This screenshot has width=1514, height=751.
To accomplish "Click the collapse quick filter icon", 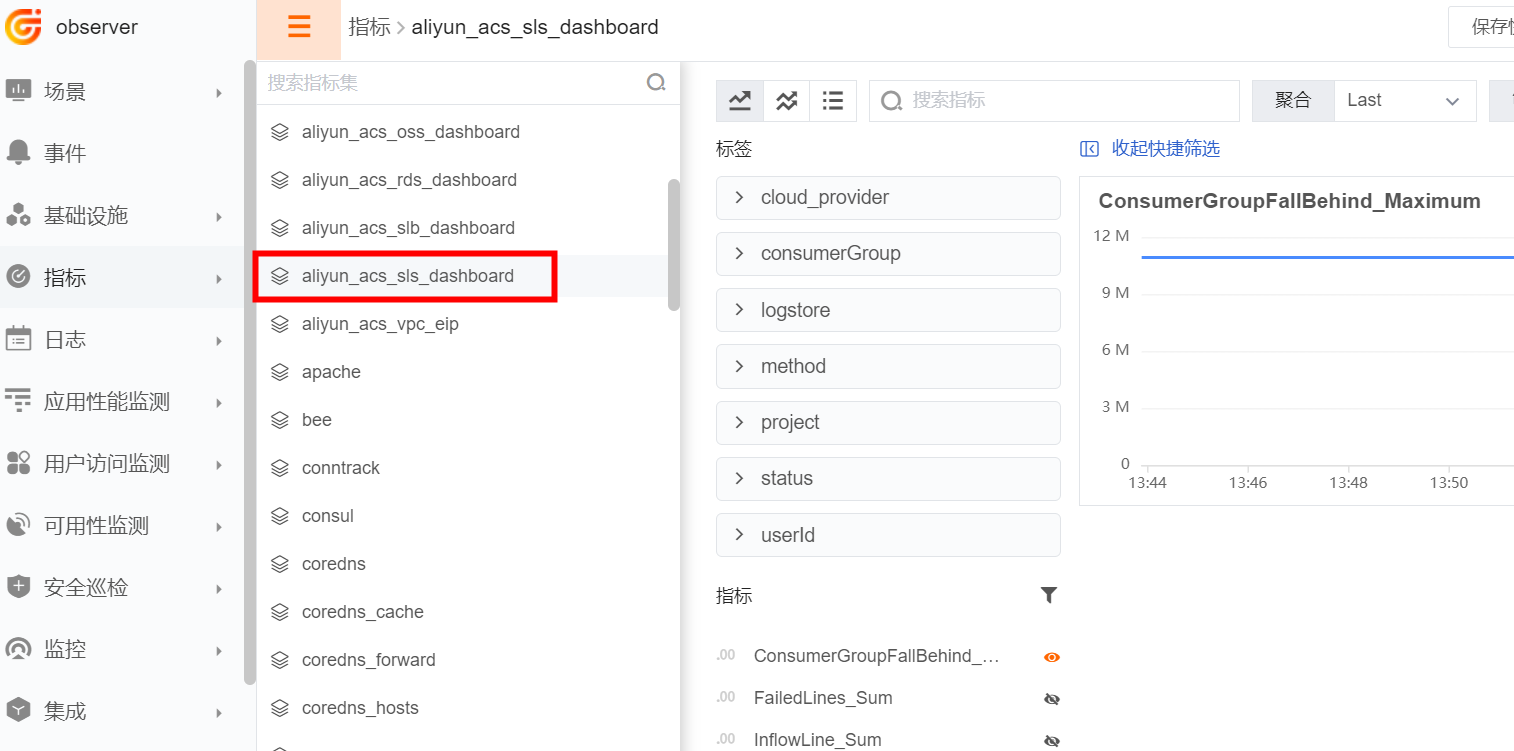I will tap(1090, 149).
